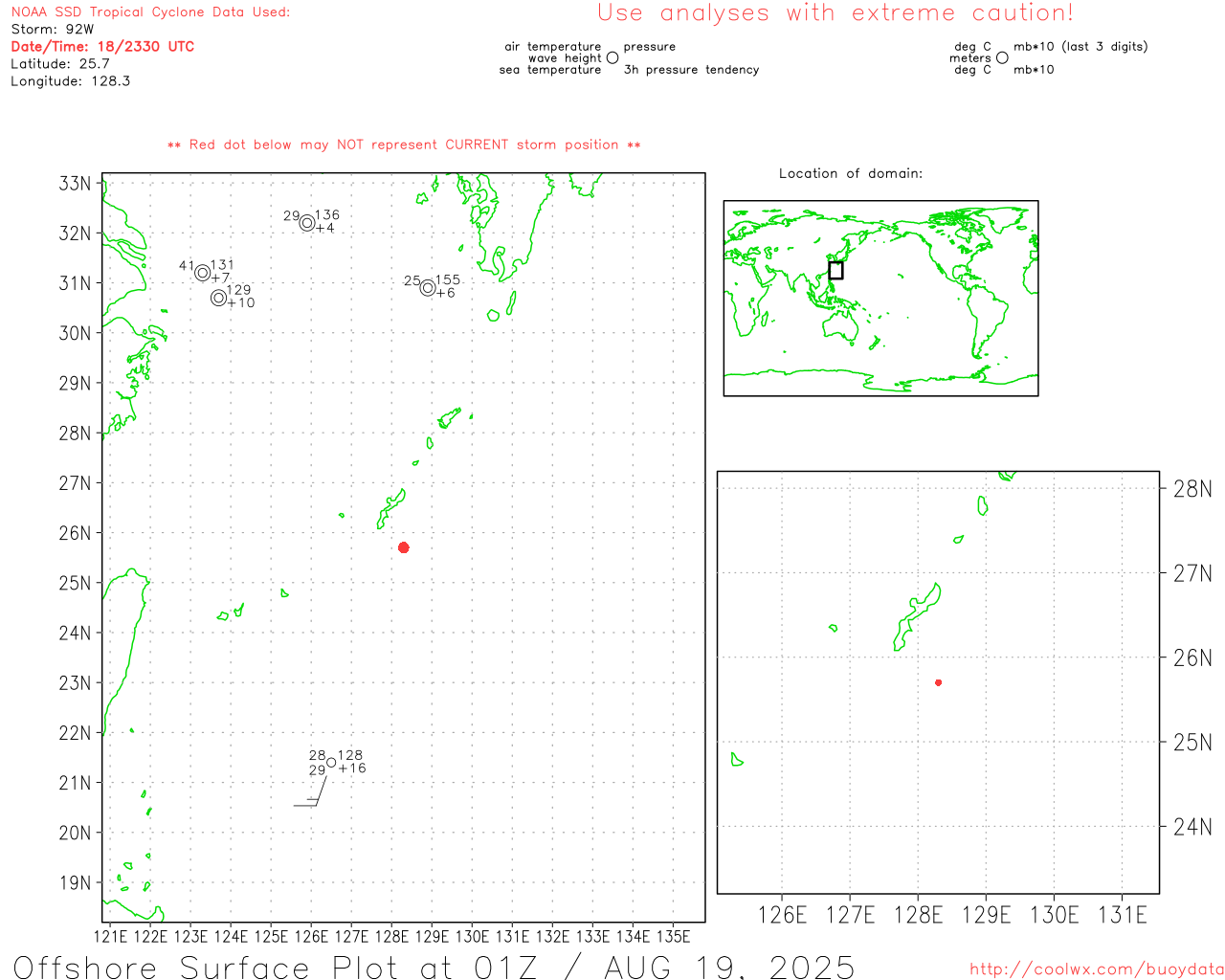Screen dimensions: 1225x980
Task: Click 'Location of domain:' label
Action: (851, 173)
